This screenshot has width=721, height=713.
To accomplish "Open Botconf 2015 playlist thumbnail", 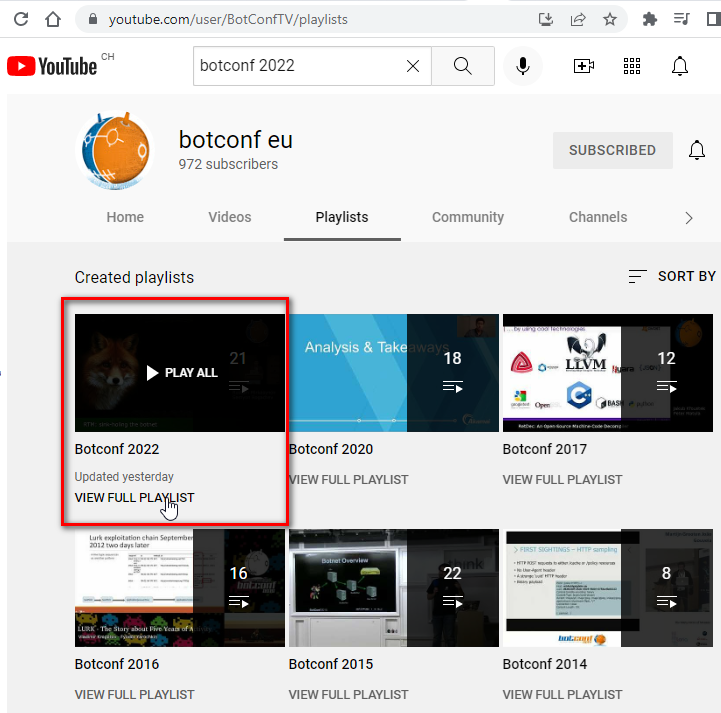I will click(x=394, y=588).
